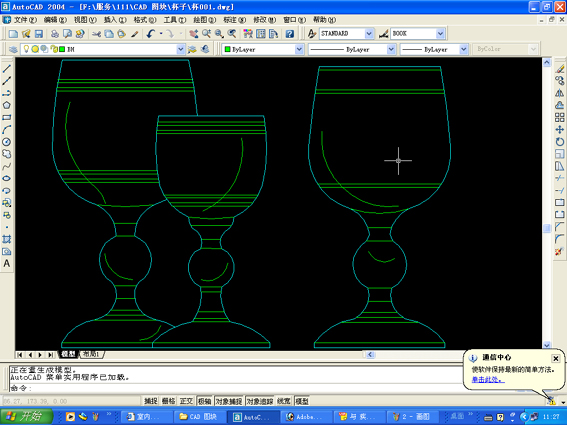Toggle the 对象捕捉 object snap button
Screen dimensions: 567x425
coord(229,401)
